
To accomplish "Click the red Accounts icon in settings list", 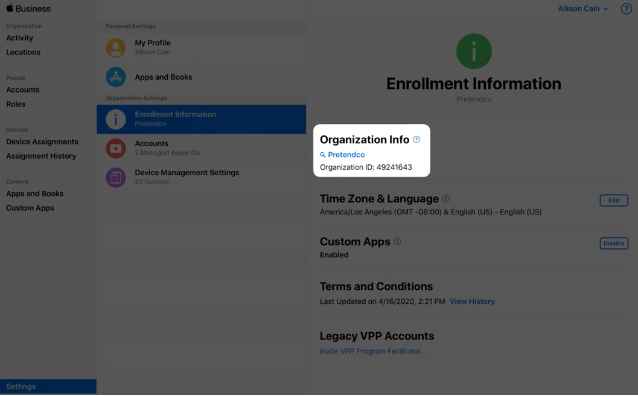I will [x=116, y=148].
